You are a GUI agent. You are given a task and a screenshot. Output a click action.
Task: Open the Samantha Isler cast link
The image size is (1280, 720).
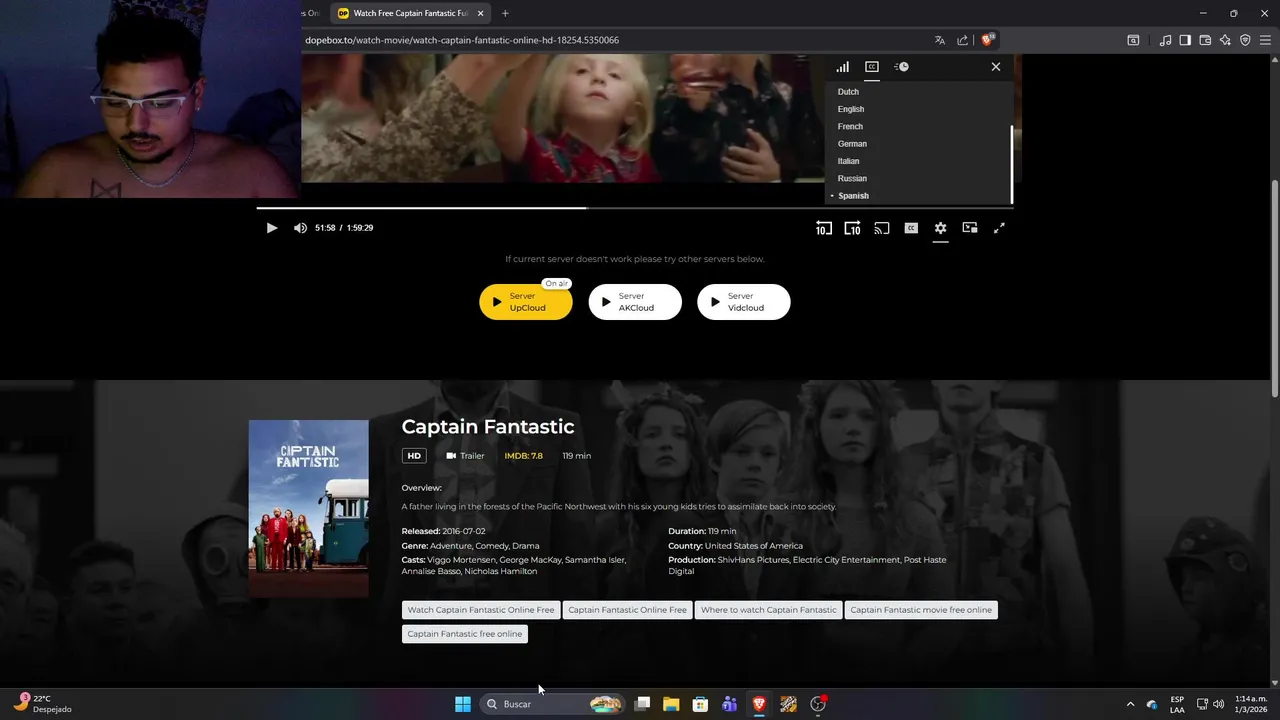595,560
